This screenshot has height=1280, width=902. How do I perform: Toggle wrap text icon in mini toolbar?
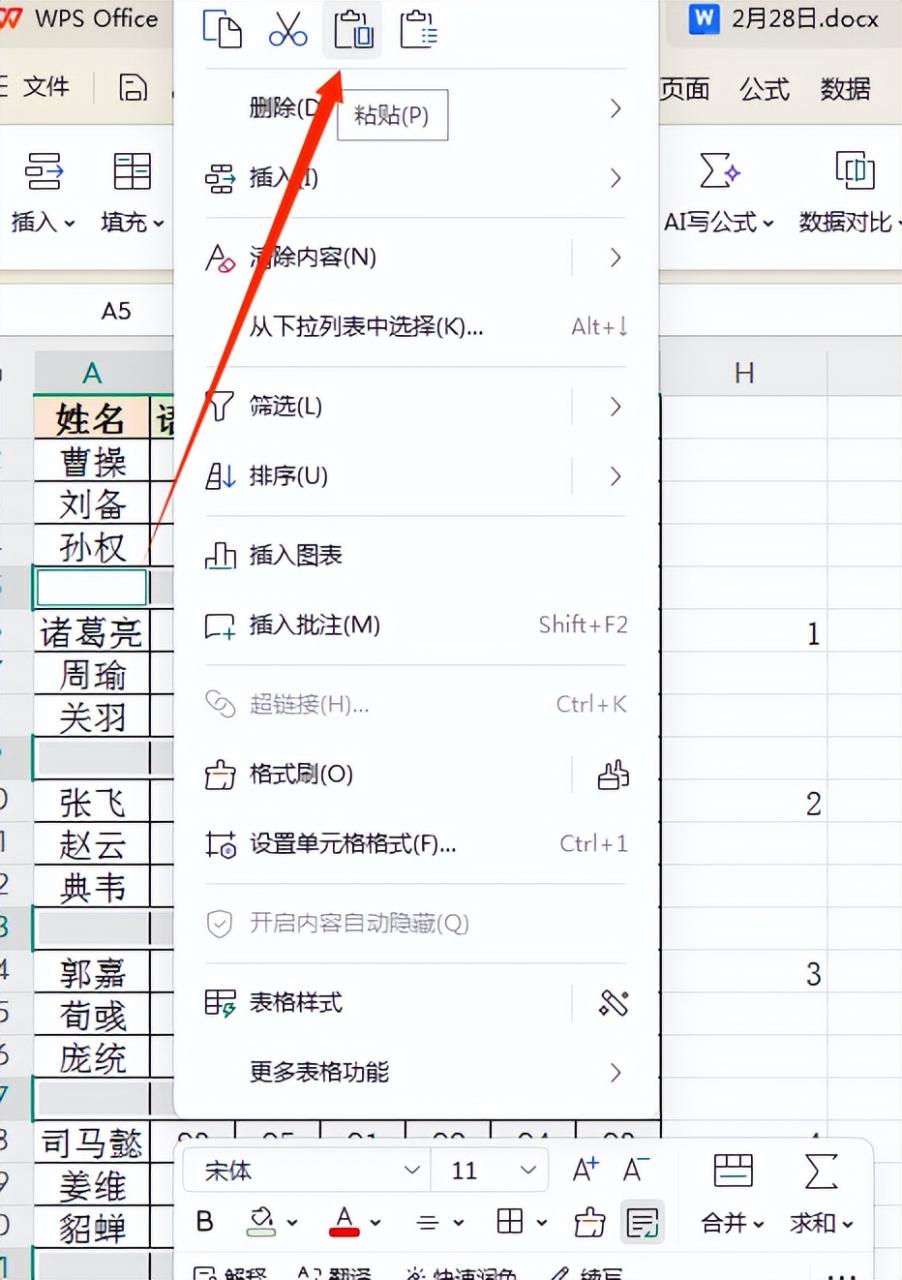pos(642,1221)
